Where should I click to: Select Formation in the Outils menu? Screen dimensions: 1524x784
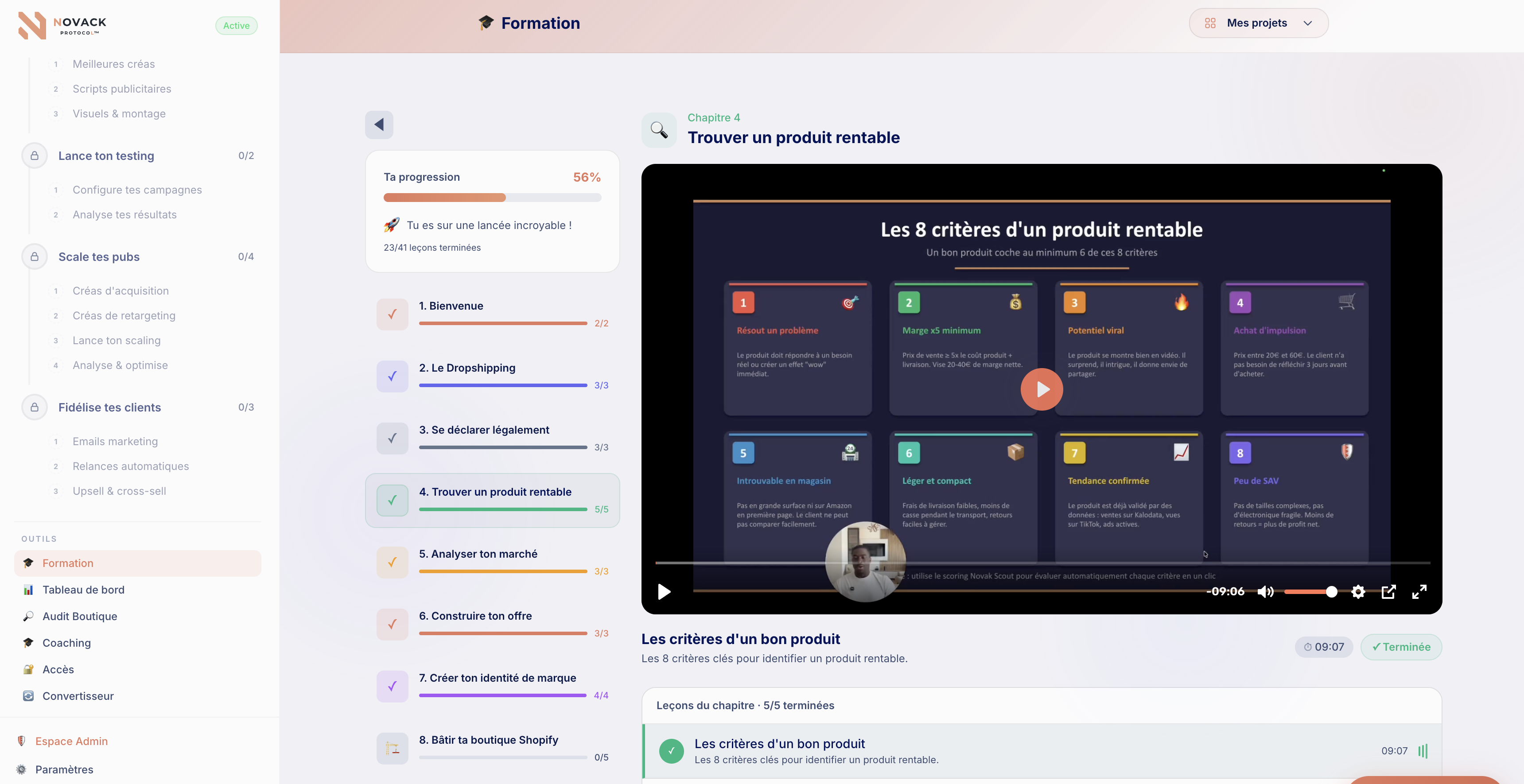pos(67,563)
